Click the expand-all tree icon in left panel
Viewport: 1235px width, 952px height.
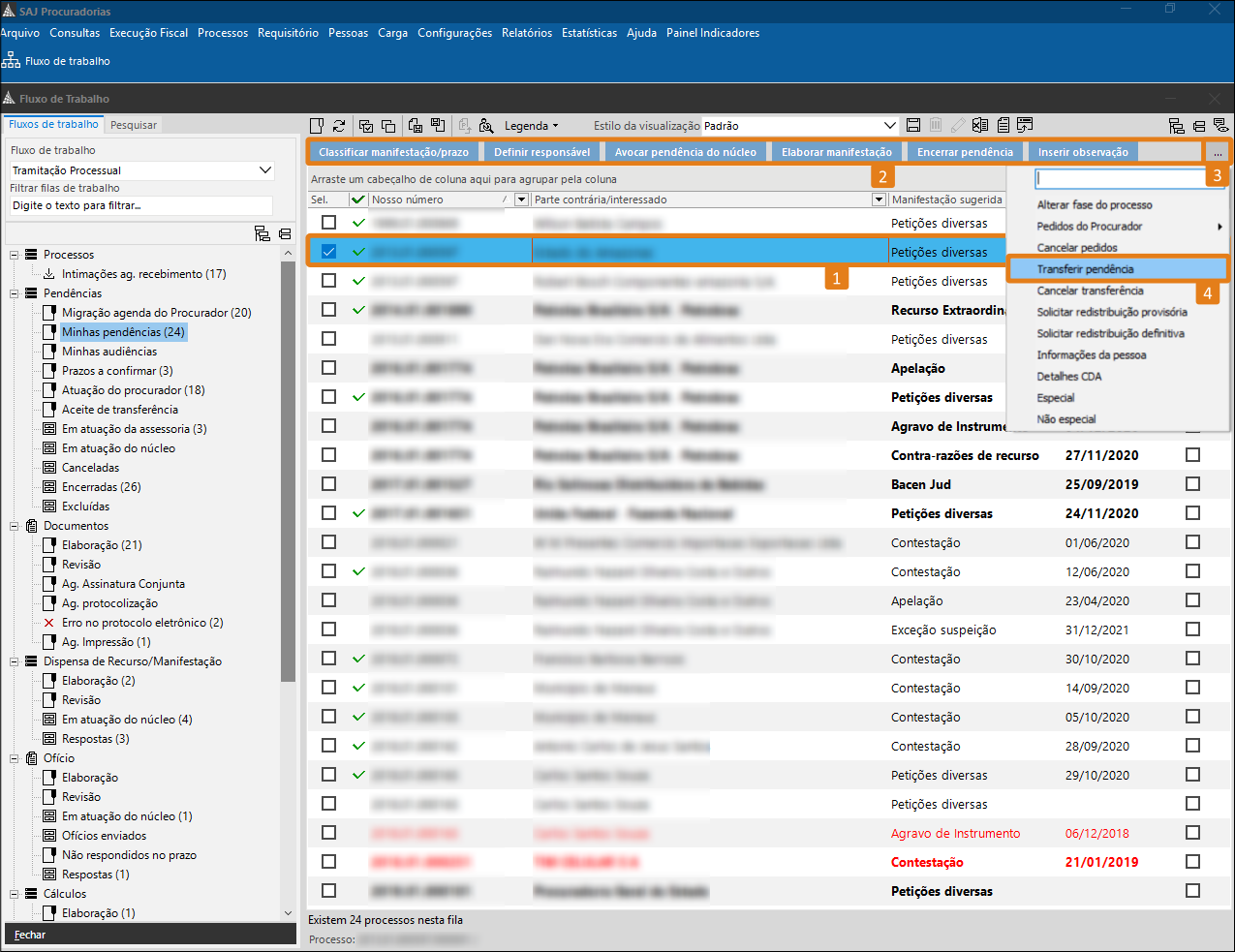(262, 233)
